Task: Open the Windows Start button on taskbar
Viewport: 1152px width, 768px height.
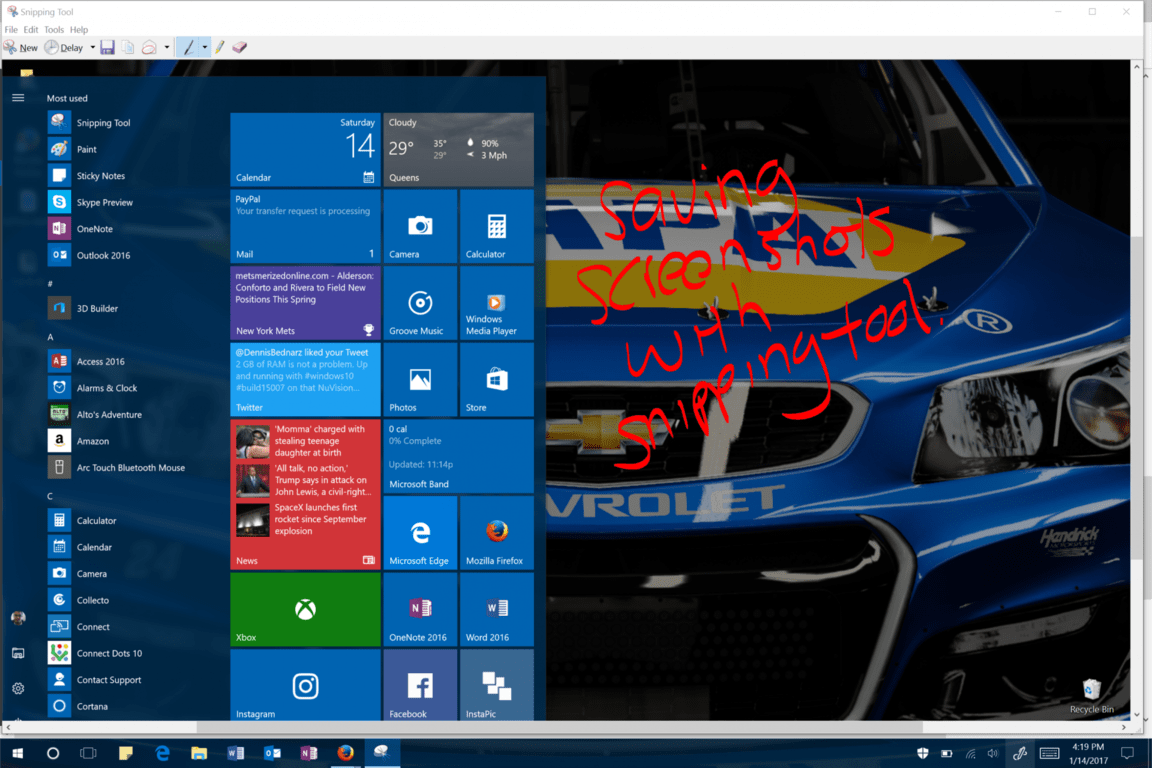Action: pyautogui.click(x=18, y=753)
